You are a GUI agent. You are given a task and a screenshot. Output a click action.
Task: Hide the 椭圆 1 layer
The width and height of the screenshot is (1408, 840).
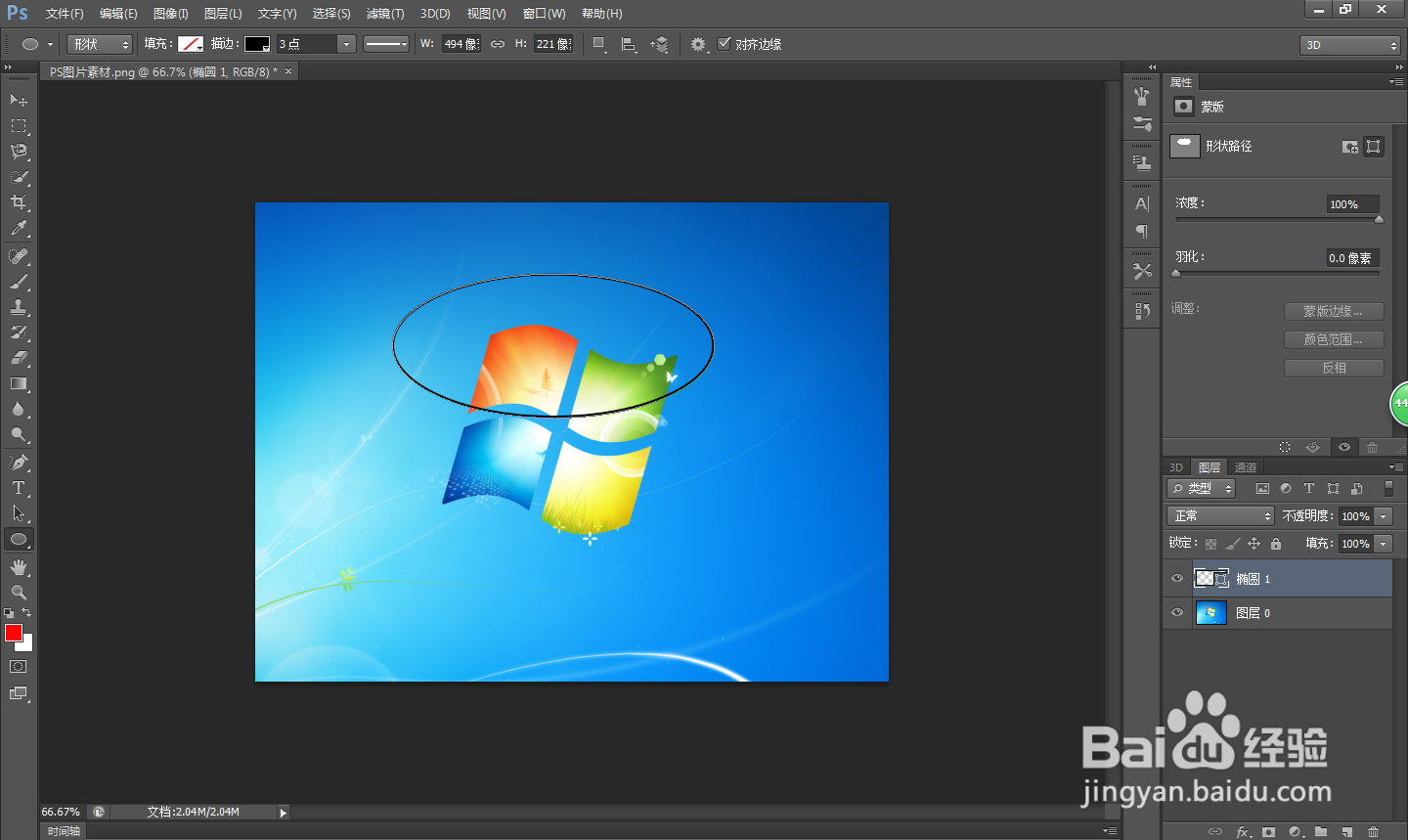coord(1177,578)
